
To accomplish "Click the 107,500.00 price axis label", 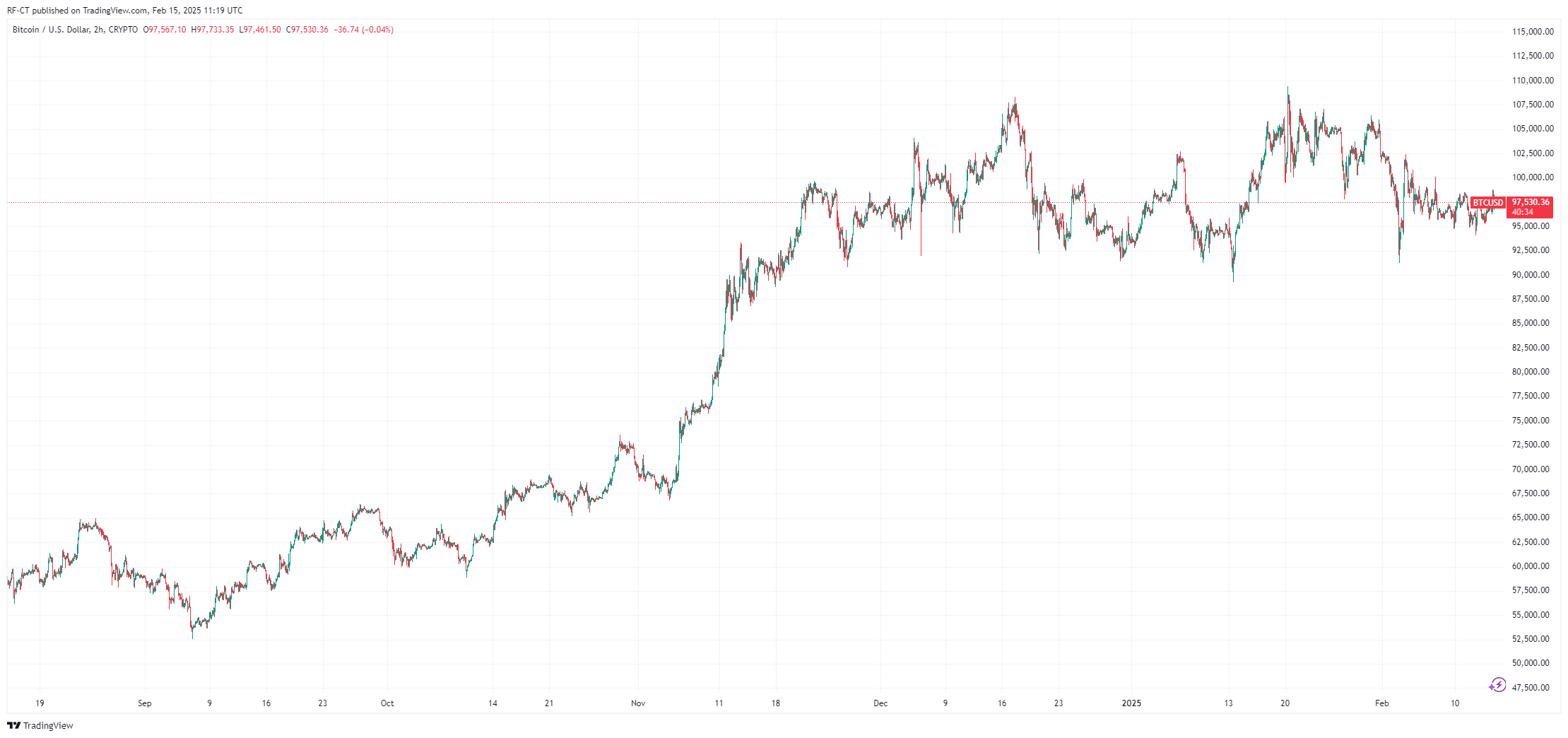I will 1533,105.
